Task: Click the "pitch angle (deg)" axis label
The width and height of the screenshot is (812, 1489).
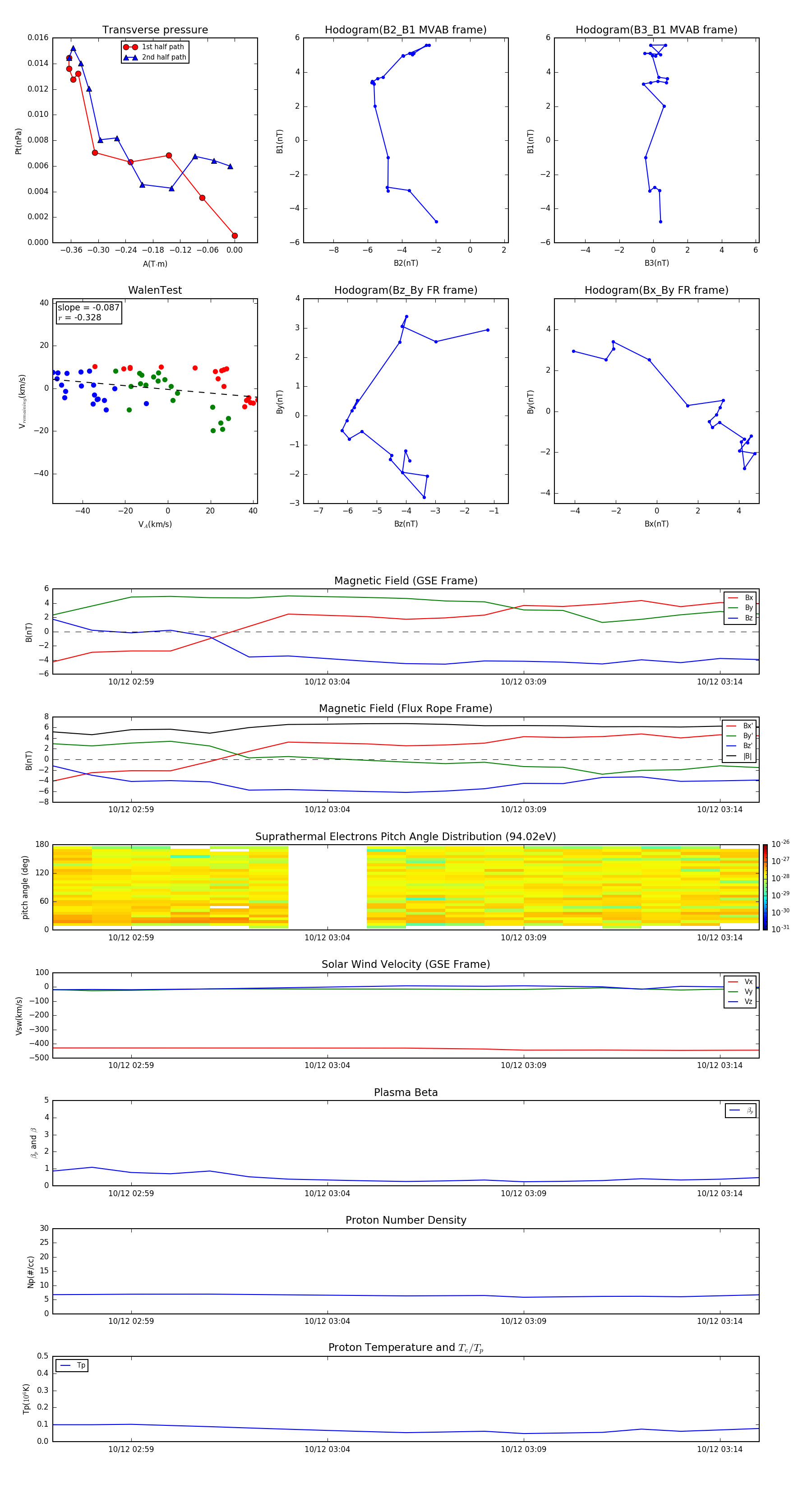Action: pos(25,887)
